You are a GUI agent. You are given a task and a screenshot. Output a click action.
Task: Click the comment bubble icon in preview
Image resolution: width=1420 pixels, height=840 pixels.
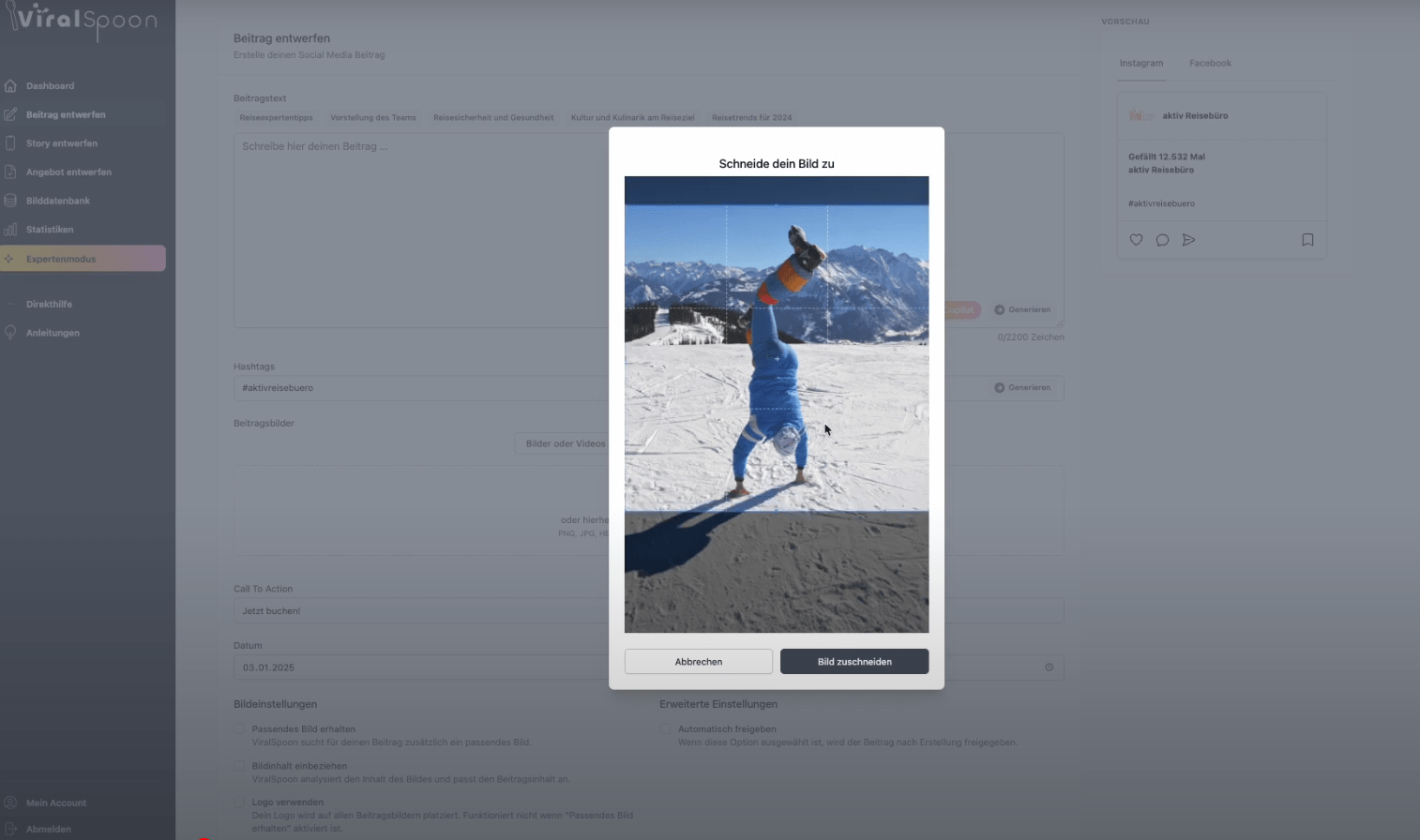pyautogui.click(x=1162, y=240)
